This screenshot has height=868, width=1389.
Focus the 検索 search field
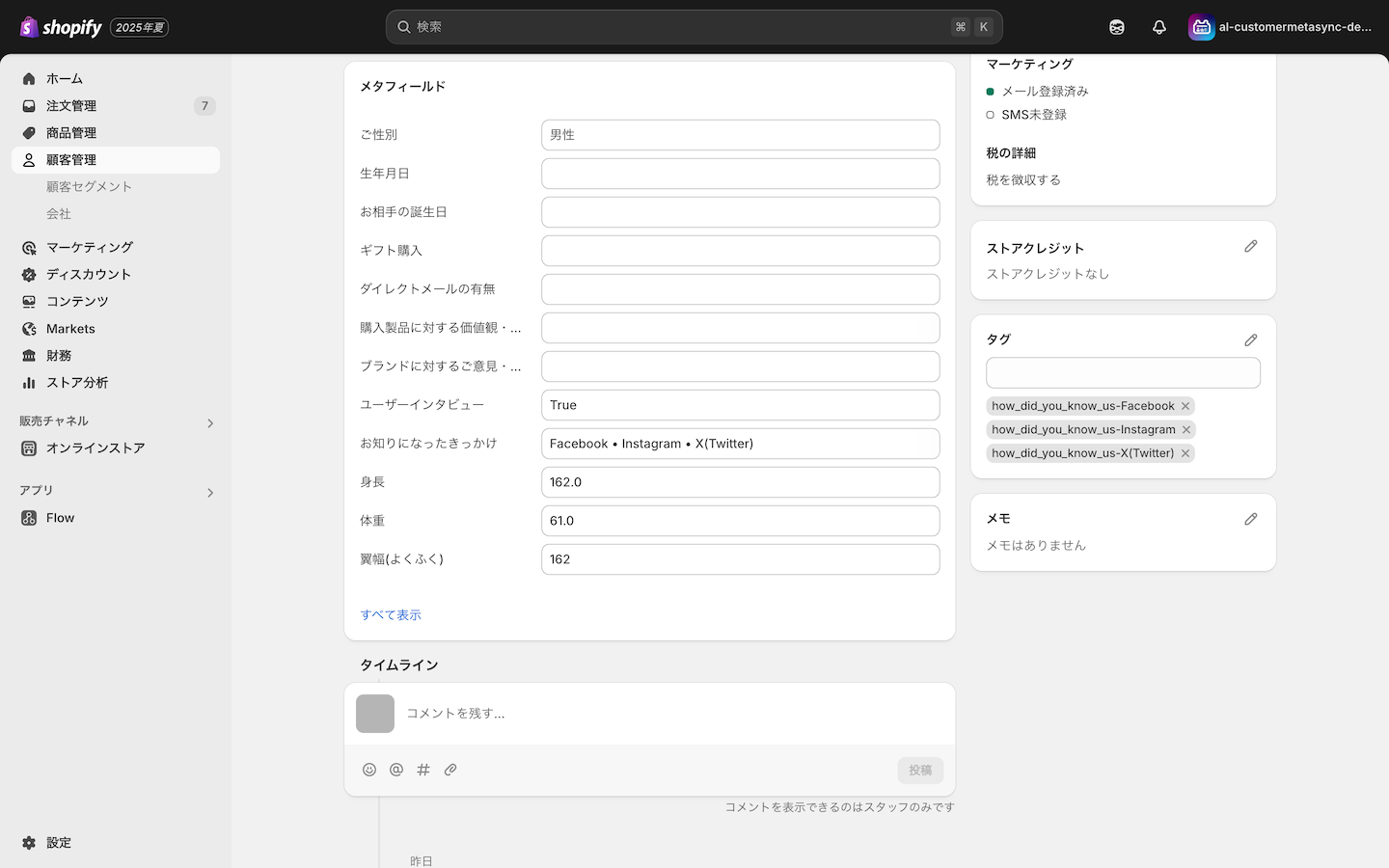pyautogui.click(x=694, y=27)
